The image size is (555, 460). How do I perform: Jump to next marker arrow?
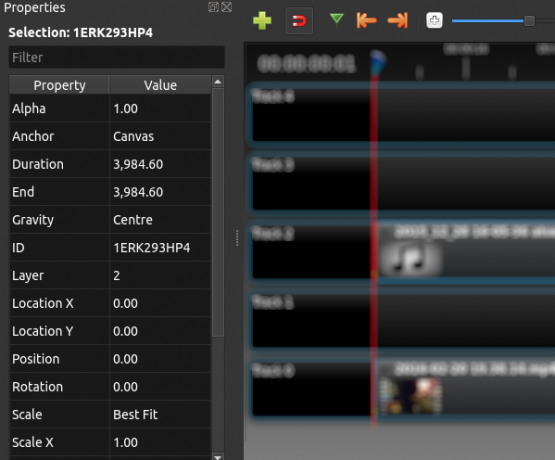tap(398, 21)
